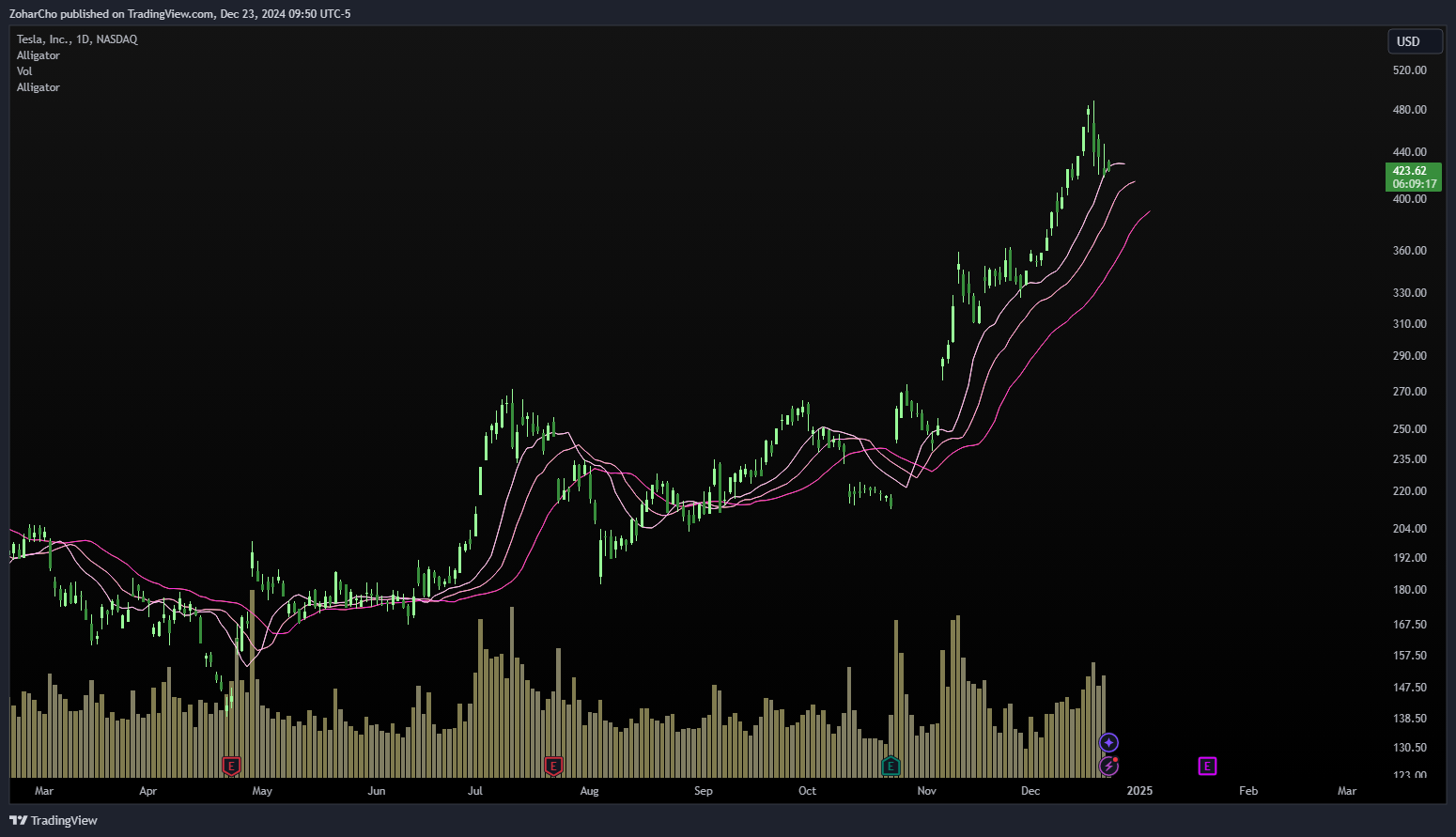Click the ZoharCho published on TradingView.com header
The width and height of the screenshot is (1456, 837).
(180, 14)
